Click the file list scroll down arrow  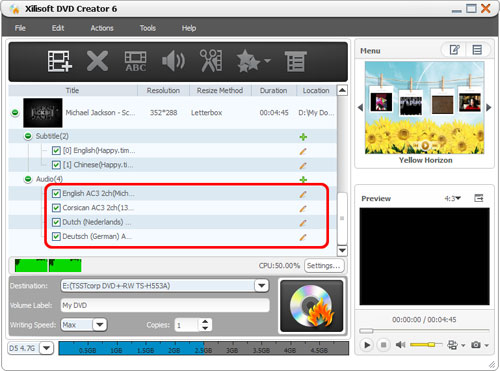pos(342,250)
